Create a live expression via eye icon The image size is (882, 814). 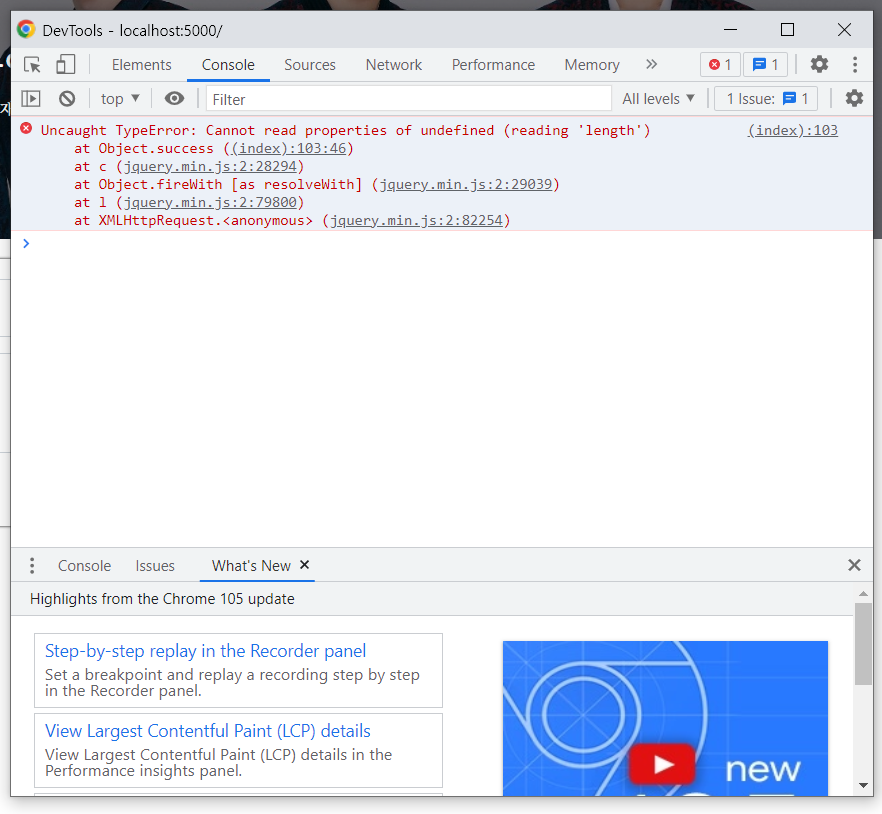pyautogui.click(x=174, y=99)
